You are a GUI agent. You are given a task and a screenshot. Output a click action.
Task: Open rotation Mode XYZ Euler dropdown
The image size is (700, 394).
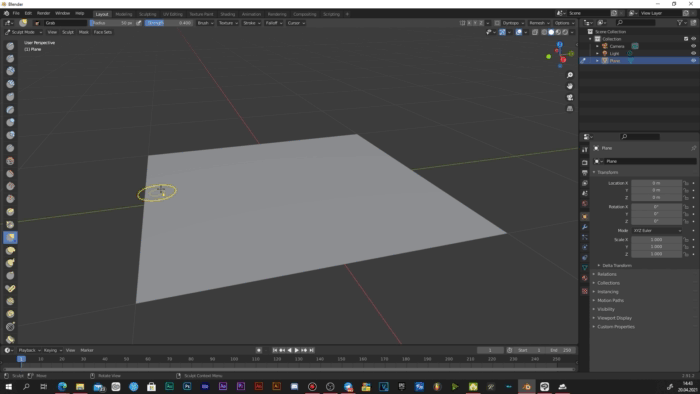(x=657, y=231)
